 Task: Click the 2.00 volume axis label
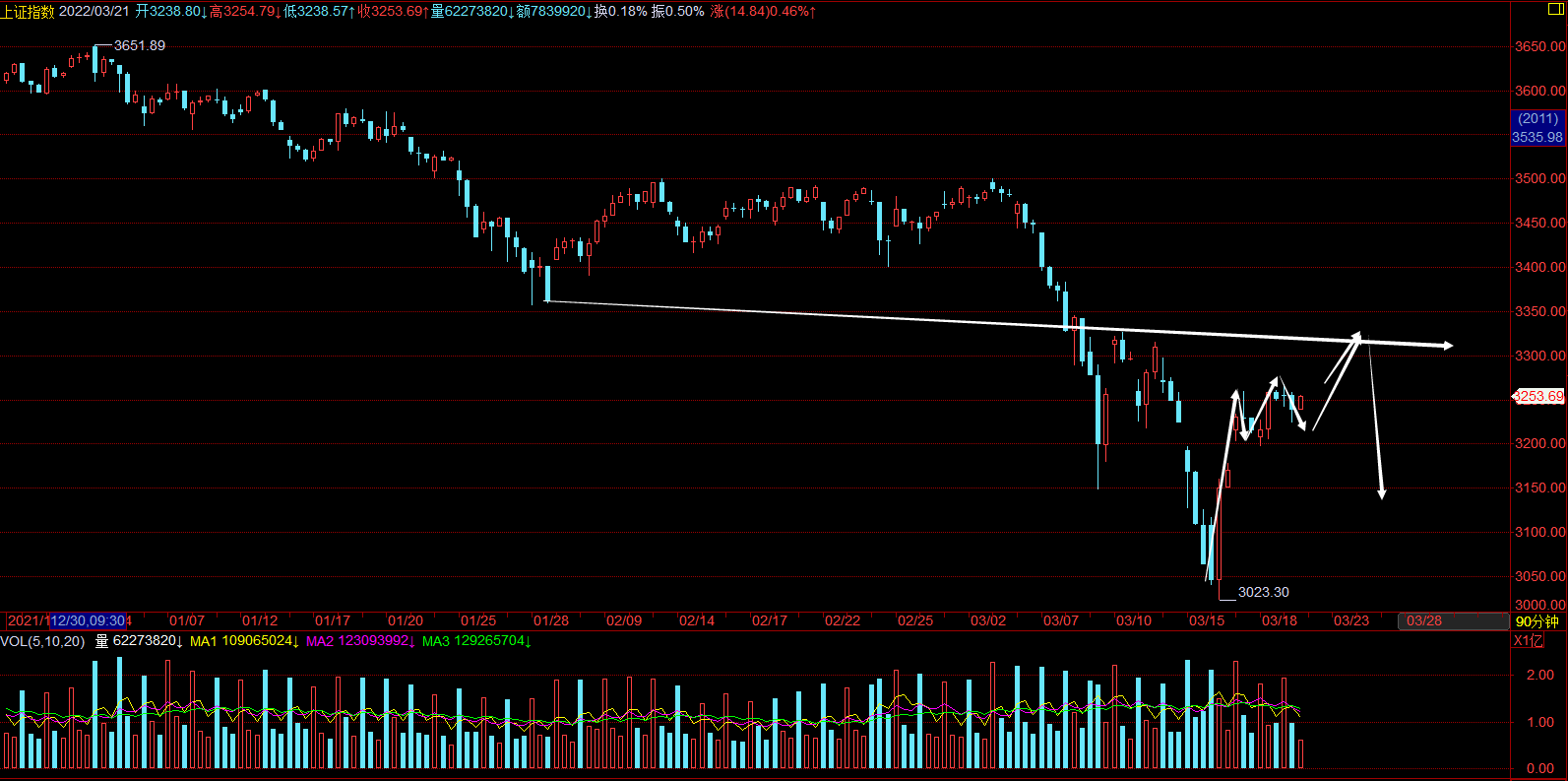[1540, 675]
